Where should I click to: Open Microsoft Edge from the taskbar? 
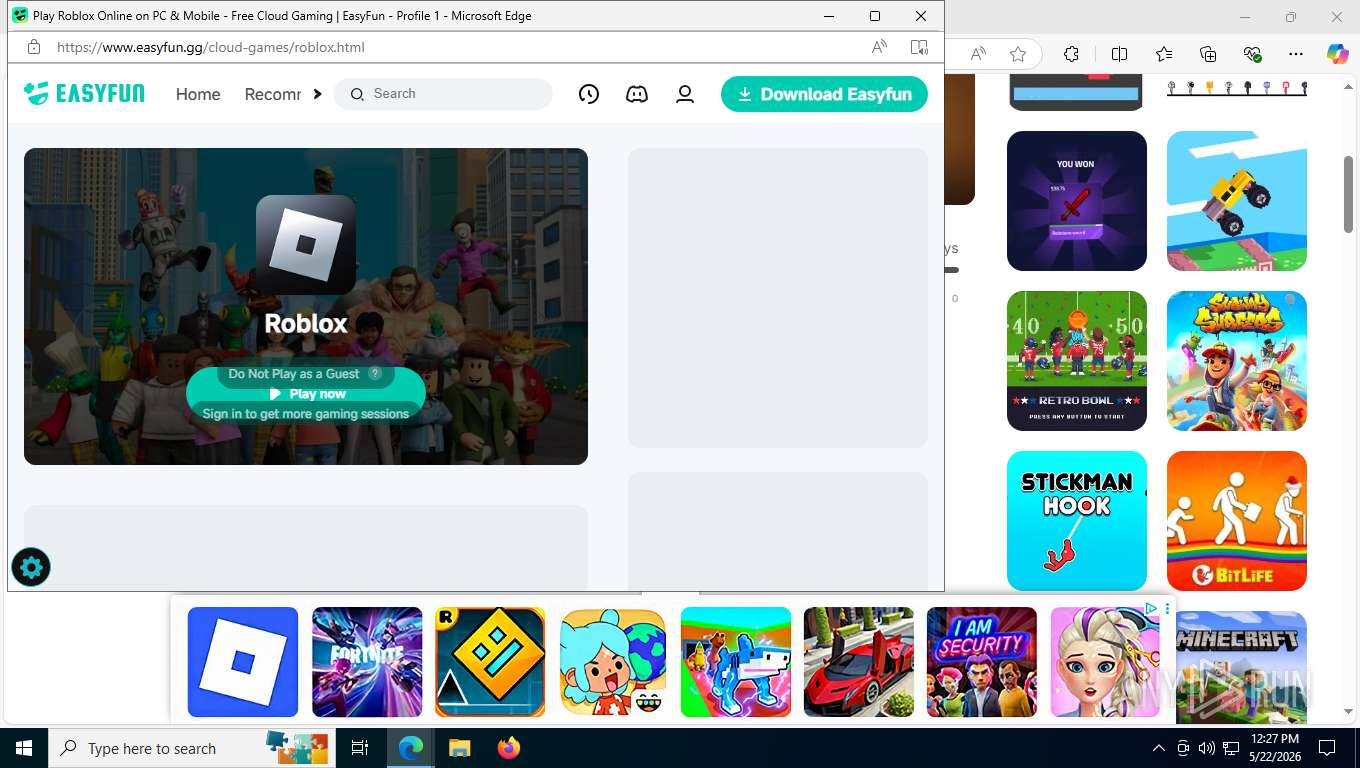[x=410, y=748]
